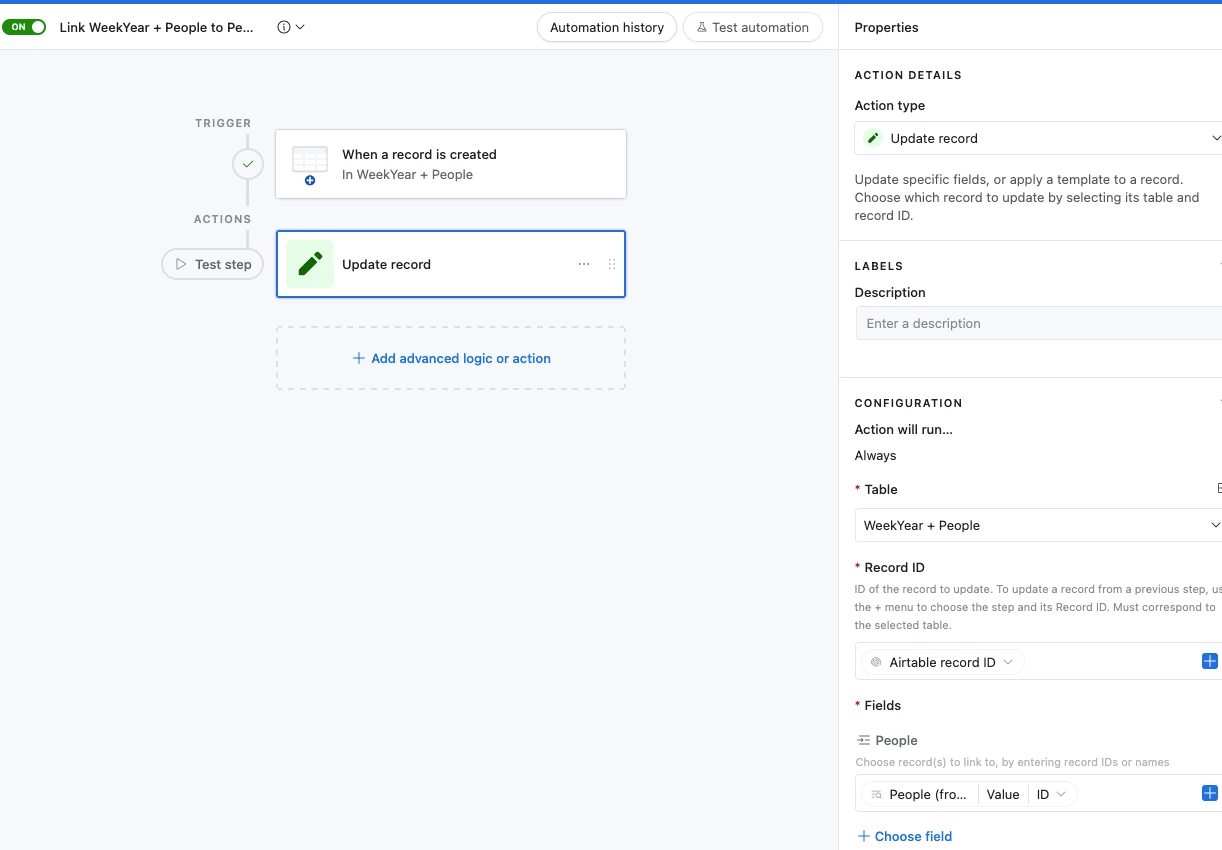Click Test automation button
The width and height of the screenshot is (1222, 850).
pos(753,27)
